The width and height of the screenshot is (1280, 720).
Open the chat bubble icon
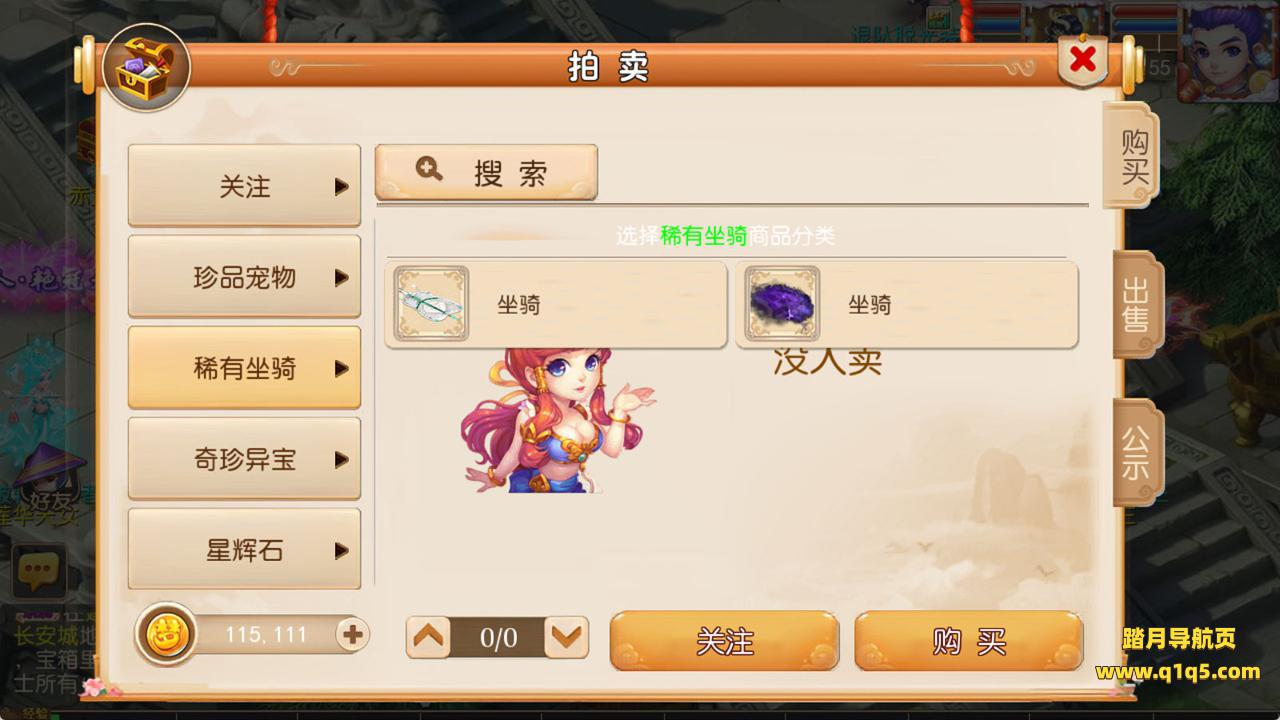click(38, 571)
